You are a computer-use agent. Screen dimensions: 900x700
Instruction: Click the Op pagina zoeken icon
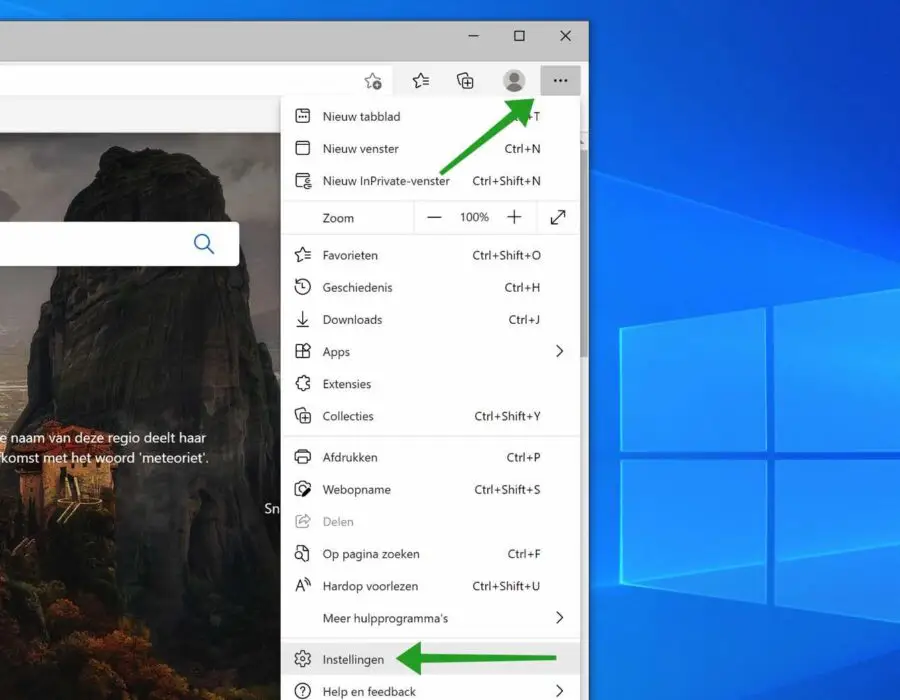(x=302, y=553)
